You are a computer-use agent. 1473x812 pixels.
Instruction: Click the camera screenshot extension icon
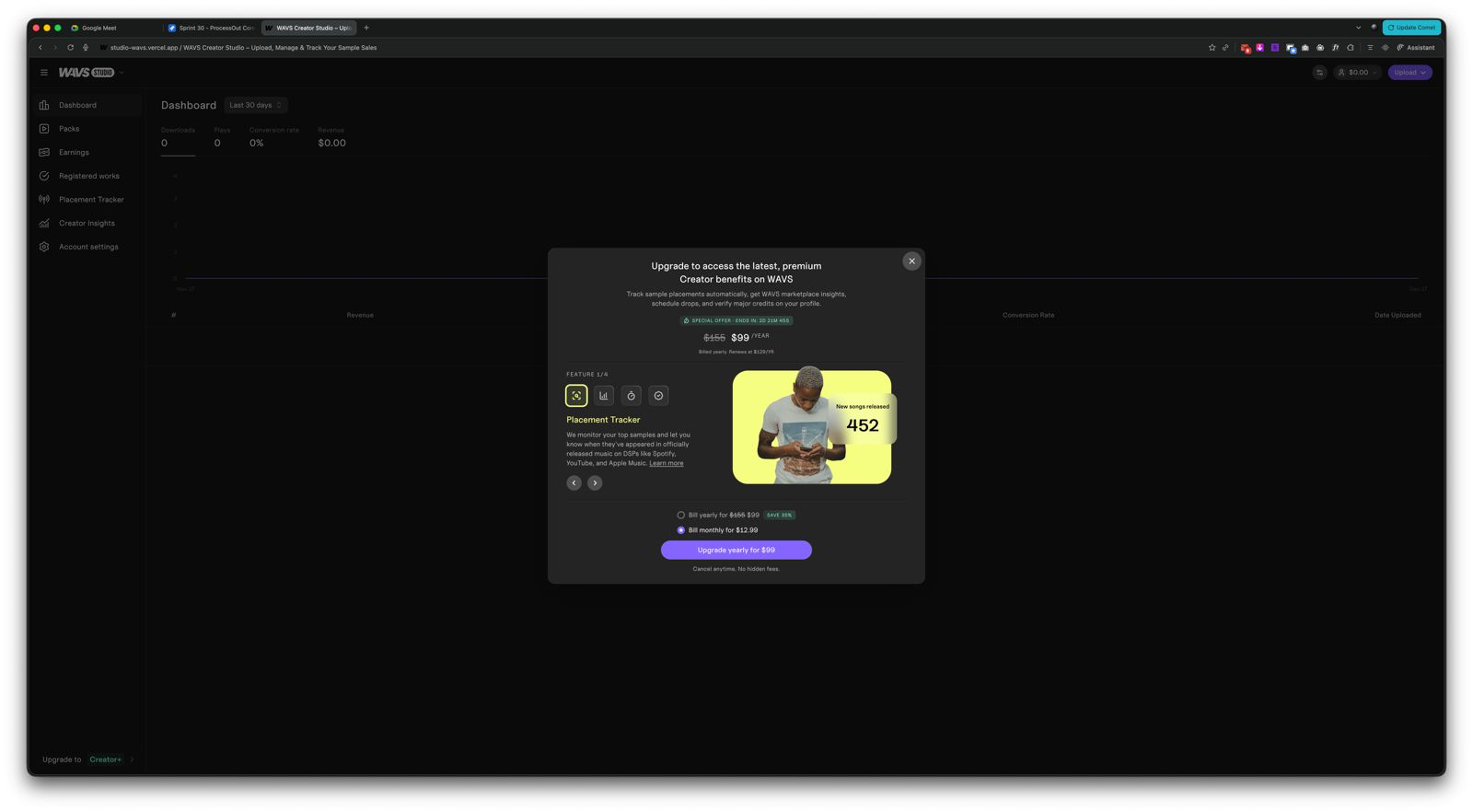point(1305,48)
